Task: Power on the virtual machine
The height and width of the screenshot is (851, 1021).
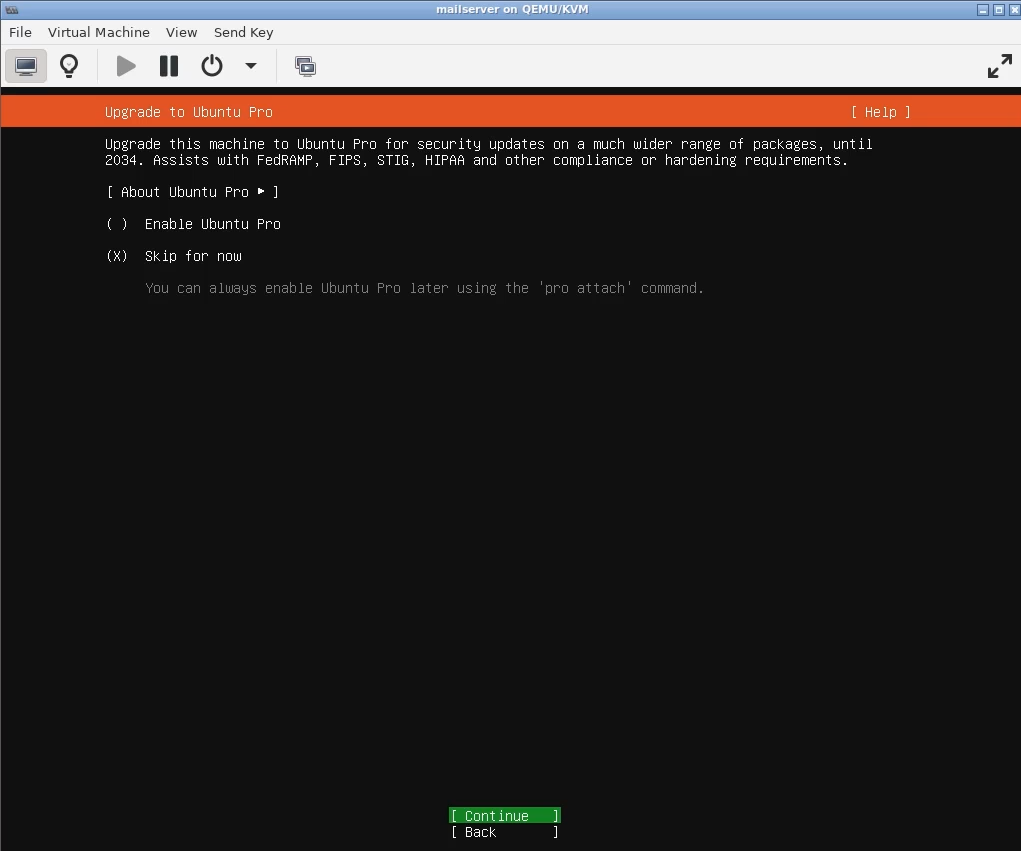Action: [126, 66]
